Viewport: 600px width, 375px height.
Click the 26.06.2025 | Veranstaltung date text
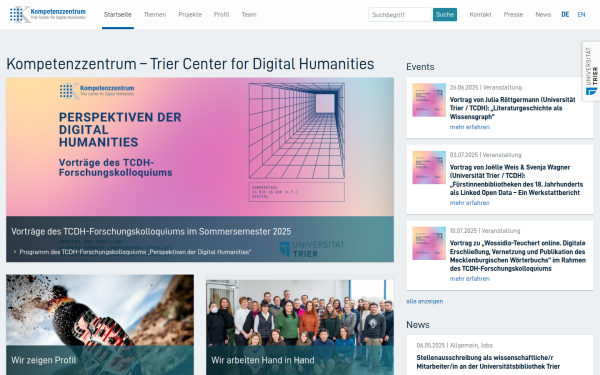point(486,87)
